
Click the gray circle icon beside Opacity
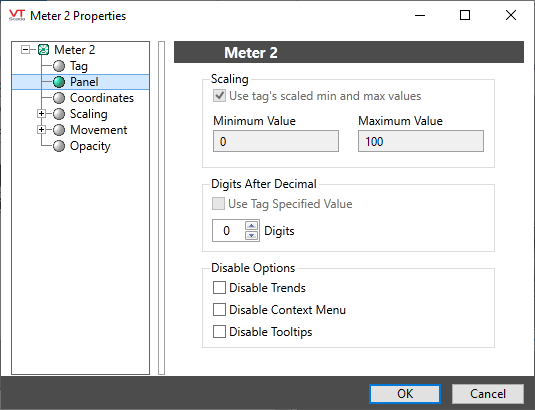[x=59, y=146]
